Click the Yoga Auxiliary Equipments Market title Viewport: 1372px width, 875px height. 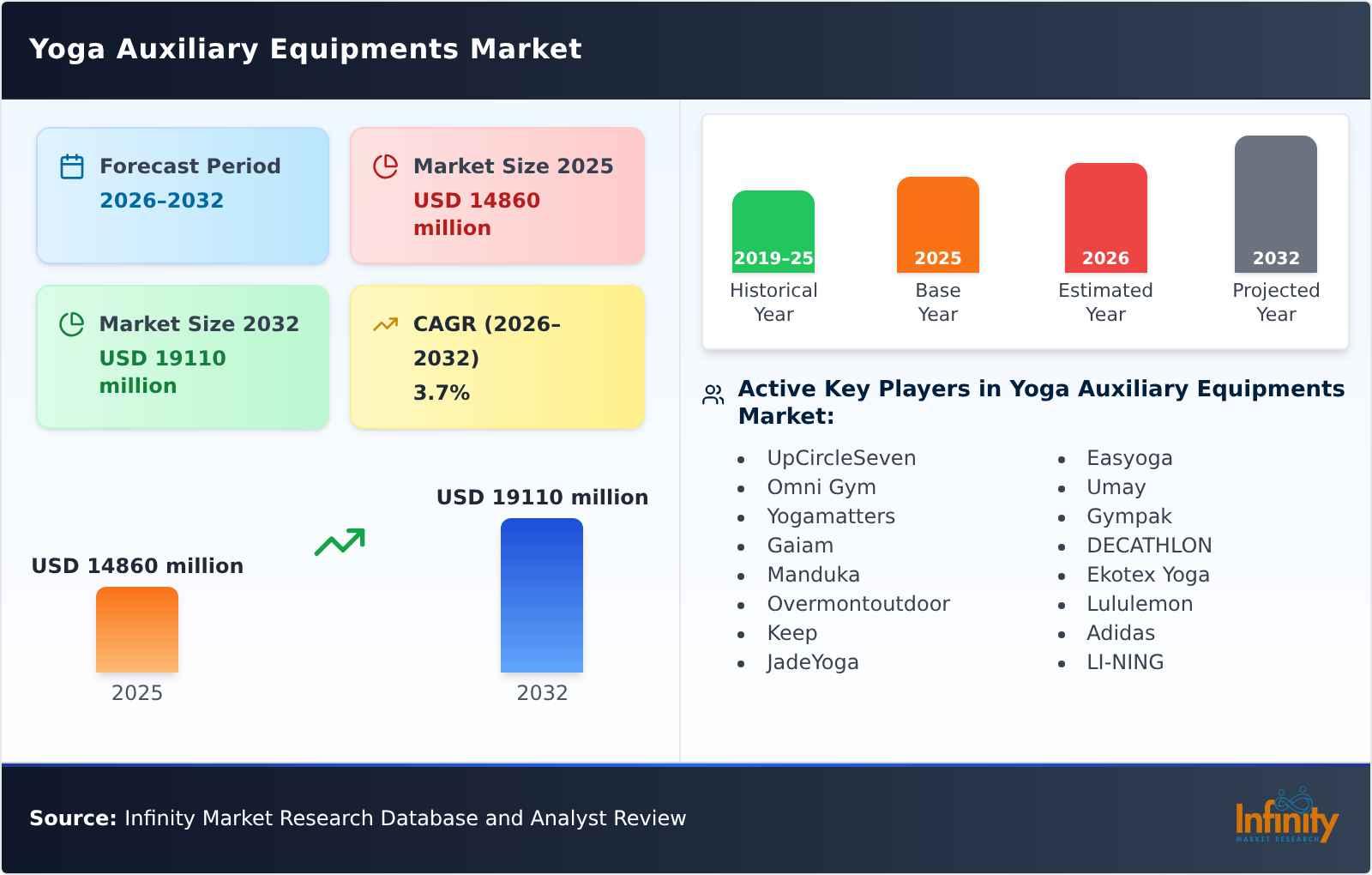[x=305, y=49]
